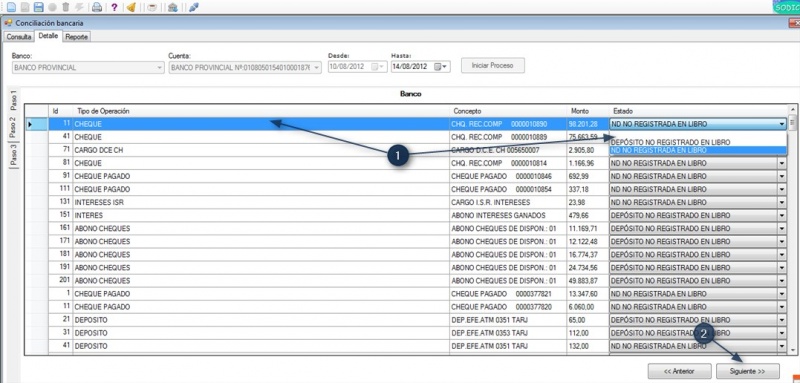Click the new document toolbar icon
Image resolution: width=800 pixels, height=383 pixels.
[x=11, y=7]
